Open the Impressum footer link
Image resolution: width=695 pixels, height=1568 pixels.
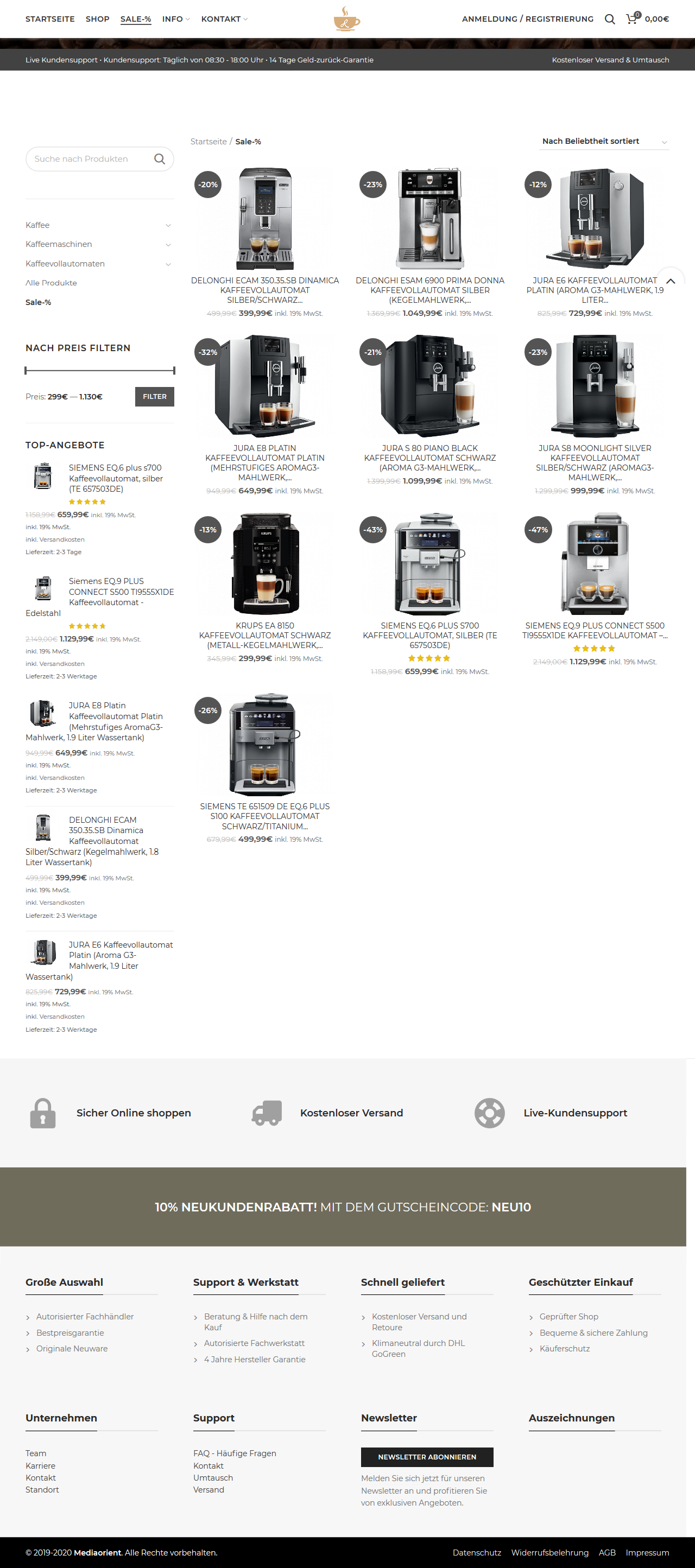tap(647, 1552)
